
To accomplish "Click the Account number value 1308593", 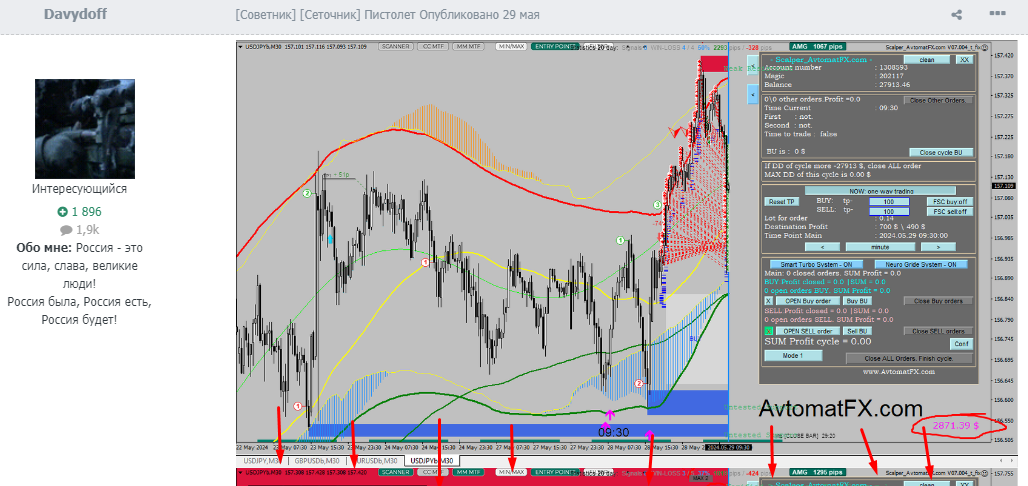I will click(893, 68).
